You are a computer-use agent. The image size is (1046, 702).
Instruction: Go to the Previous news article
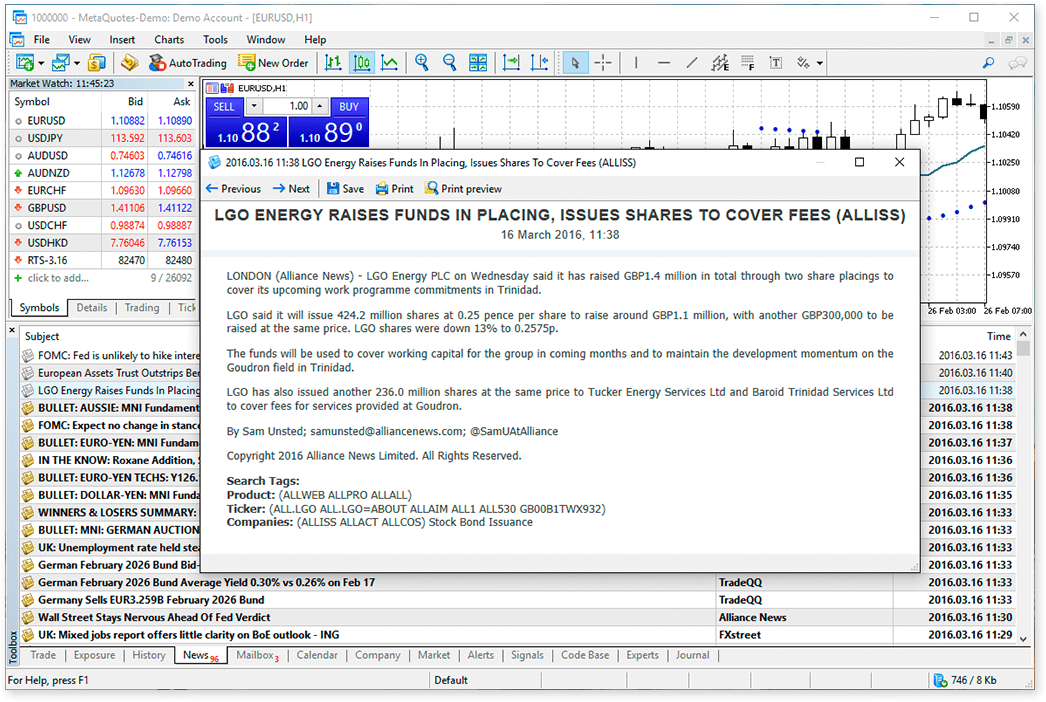point(233,189)
